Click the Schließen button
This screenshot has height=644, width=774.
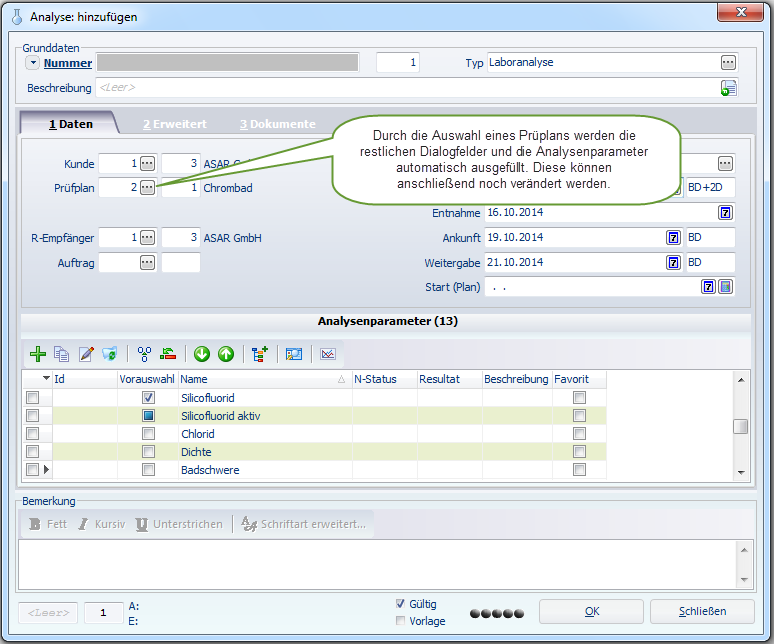tap(702, 611)
